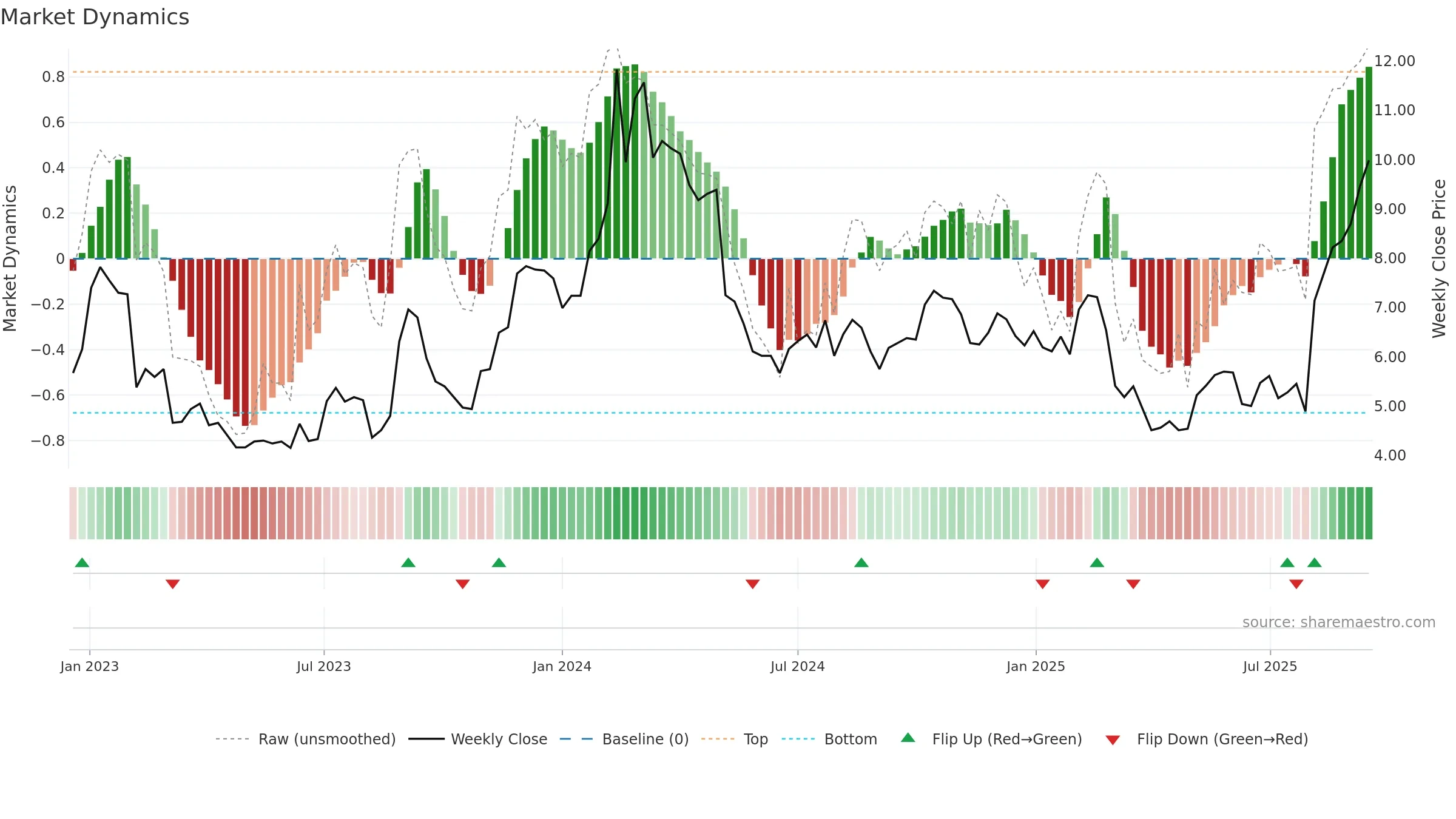Click the −0.8 left axis tick label

[48, 441]
